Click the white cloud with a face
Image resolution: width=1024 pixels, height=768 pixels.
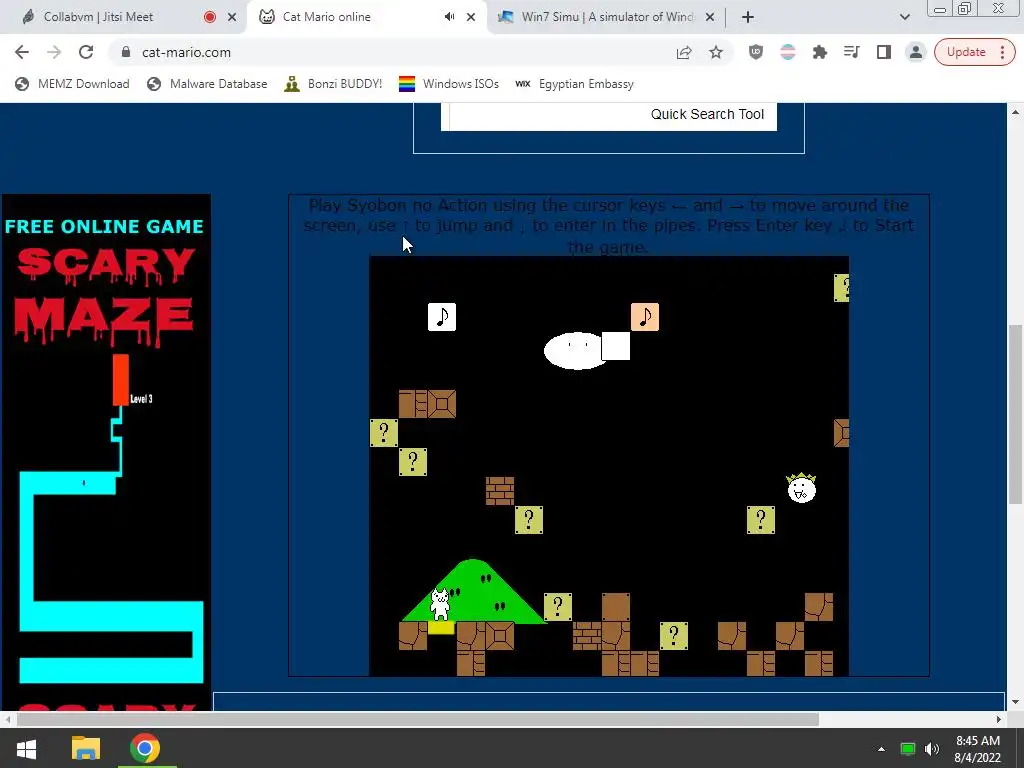coord(575,351)
